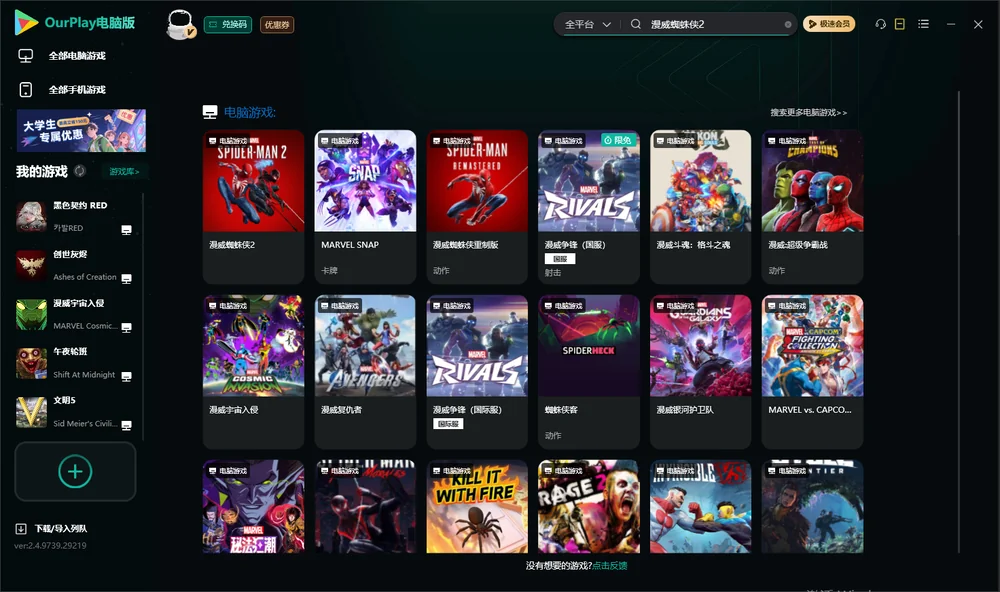Click the PC icon on Ashes of Creation row
The image size is (1000, 592).
[126, 279]
